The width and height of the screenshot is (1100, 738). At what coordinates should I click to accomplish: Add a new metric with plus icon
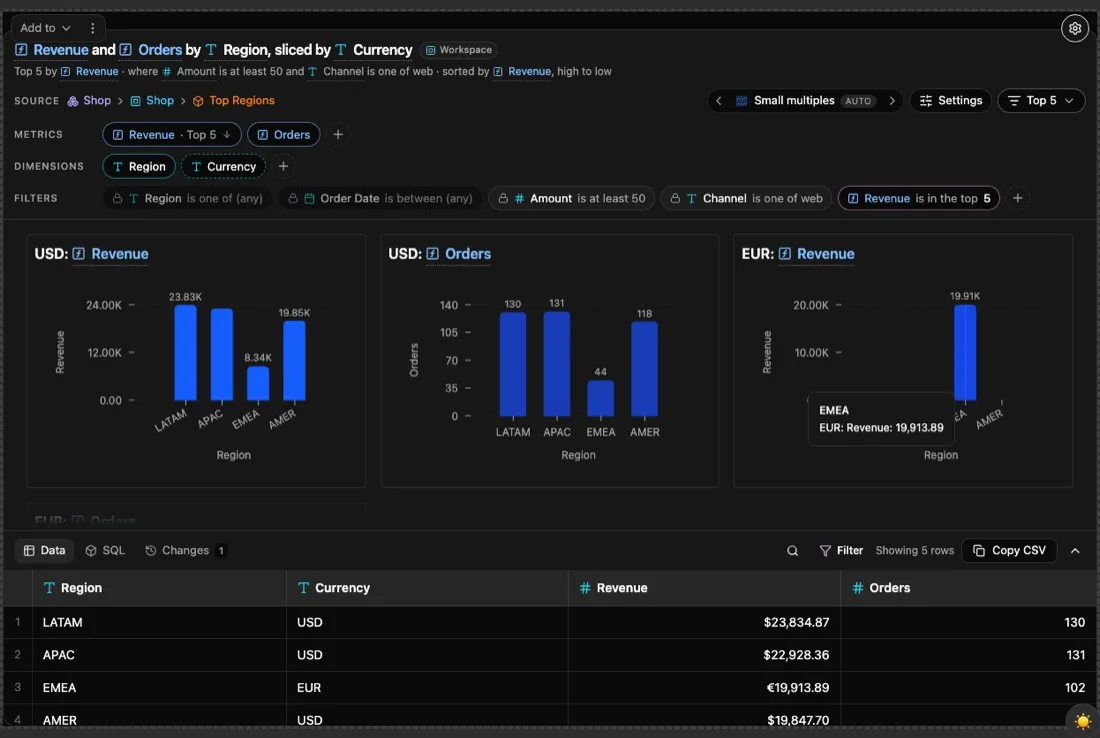337,134
